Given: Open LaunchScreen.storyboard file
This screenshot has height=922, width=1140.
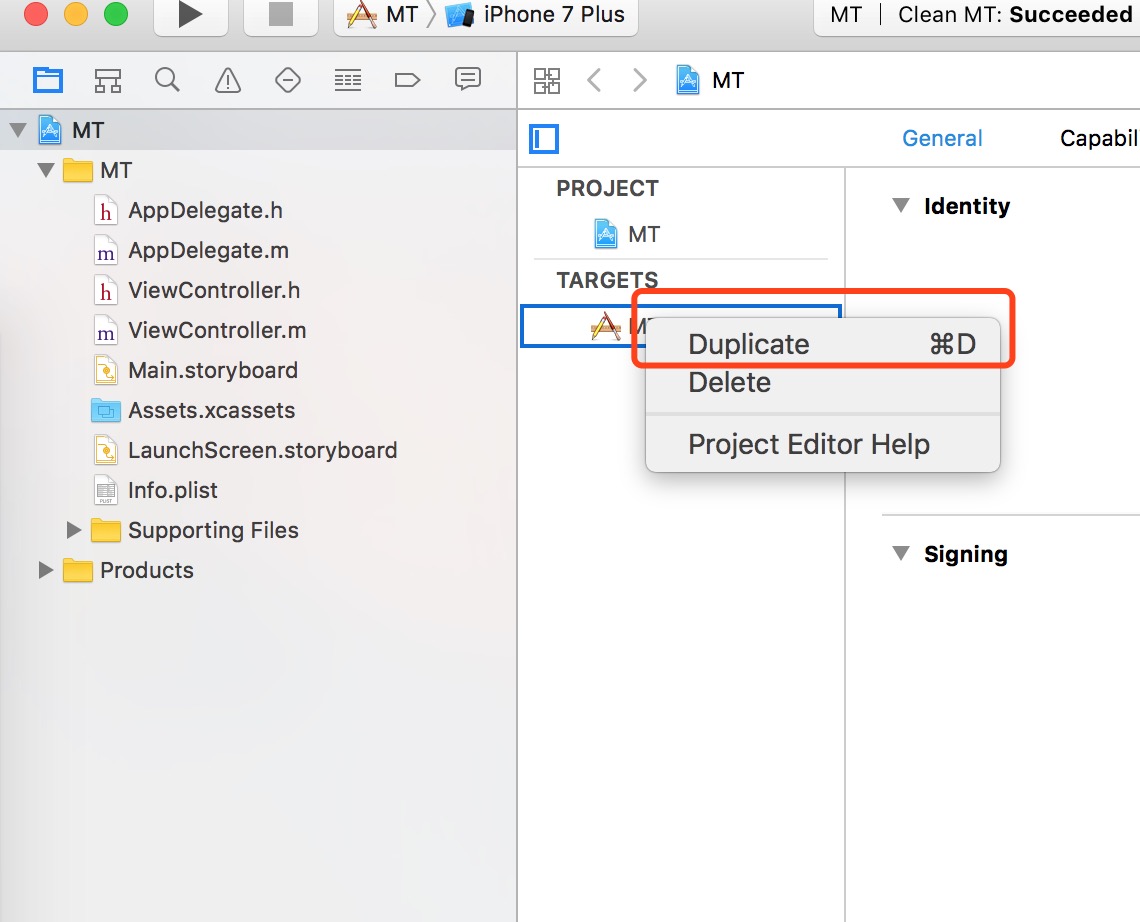Looking at the screenshot, I should pyautogui.click(x=262, y=451).
